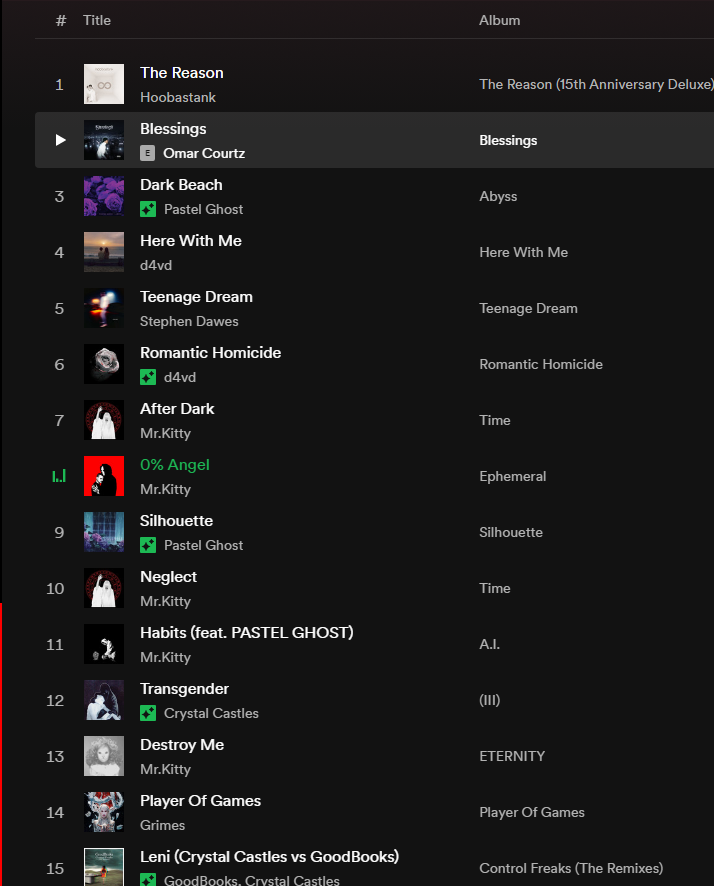Open the album 'Abyss'
The image size is (714, 886).
coord(498,196)
